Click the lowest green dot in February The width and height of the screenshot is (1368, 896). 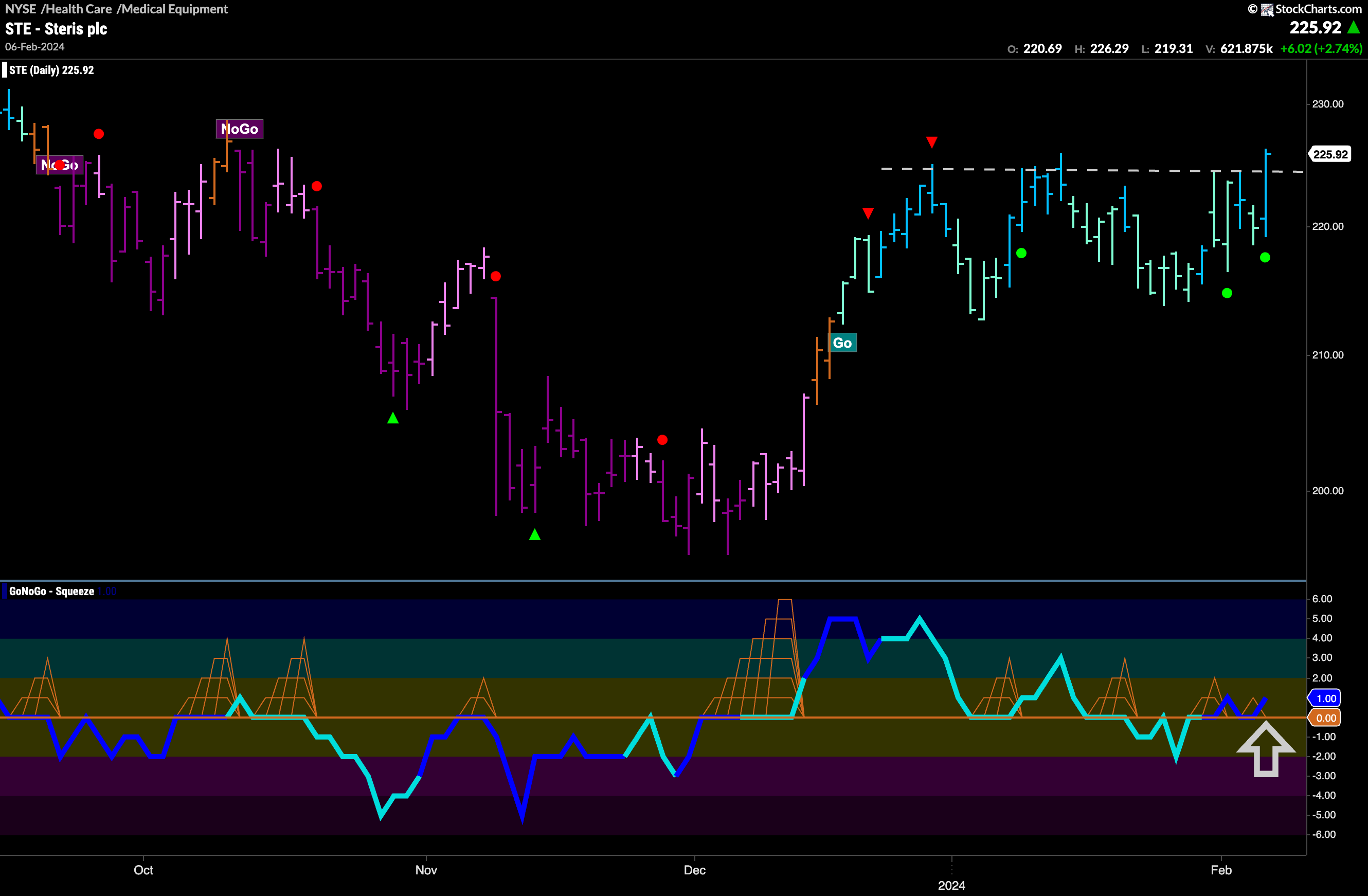(x=1227, y=293)
